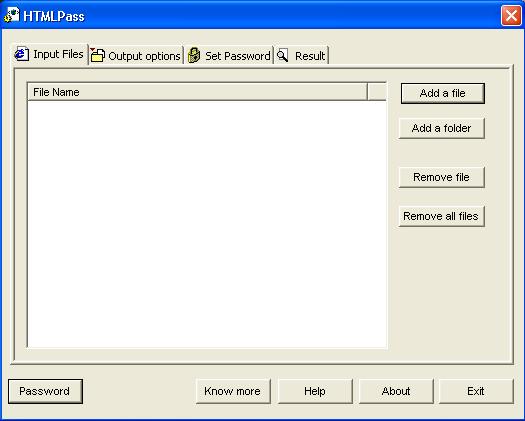Open the Set Password tab
This screenshot has width=525, height=421.
pyautogui.click(x=229, y=56)
